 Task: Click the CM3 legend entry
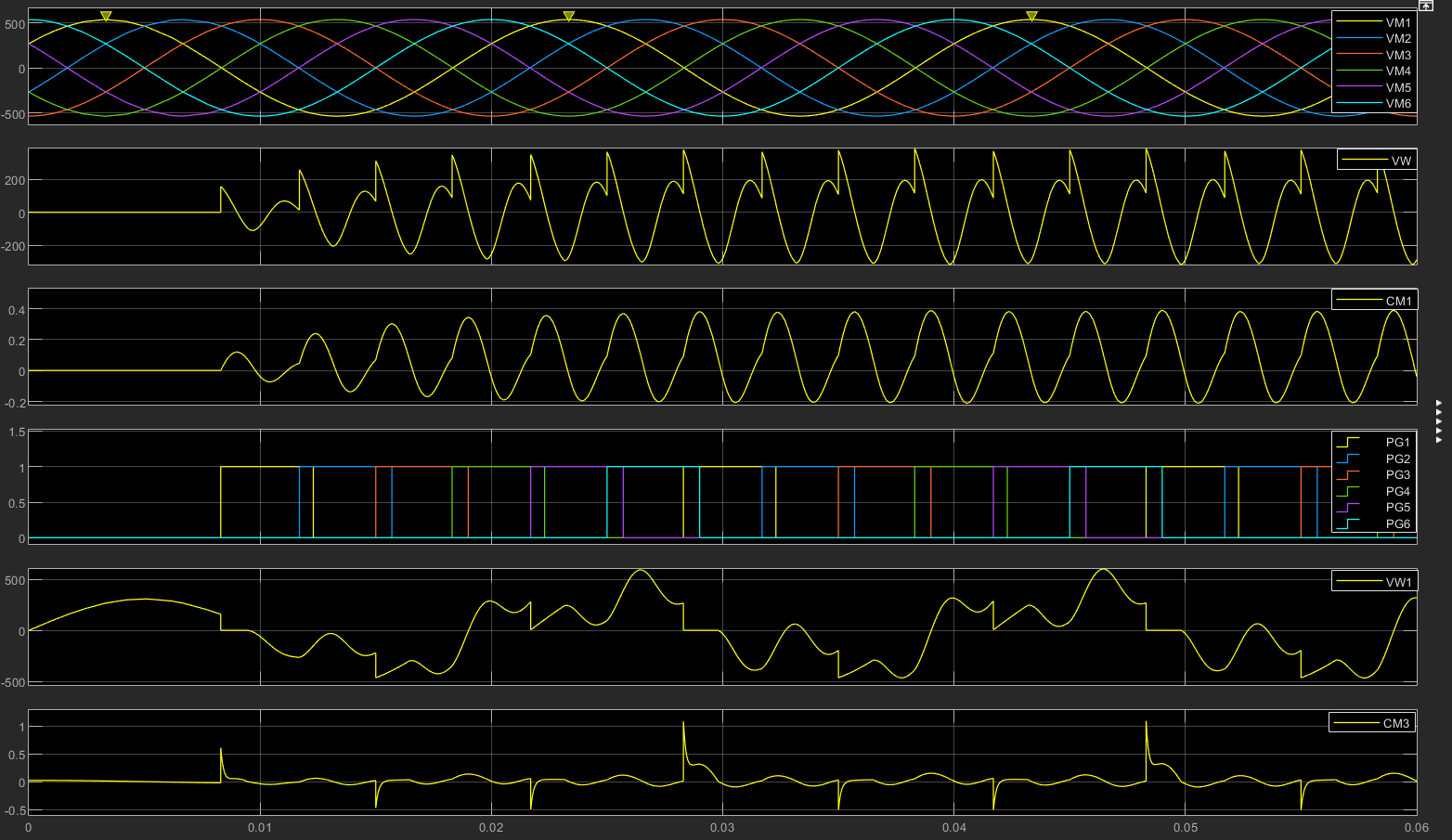[1372, 723]
